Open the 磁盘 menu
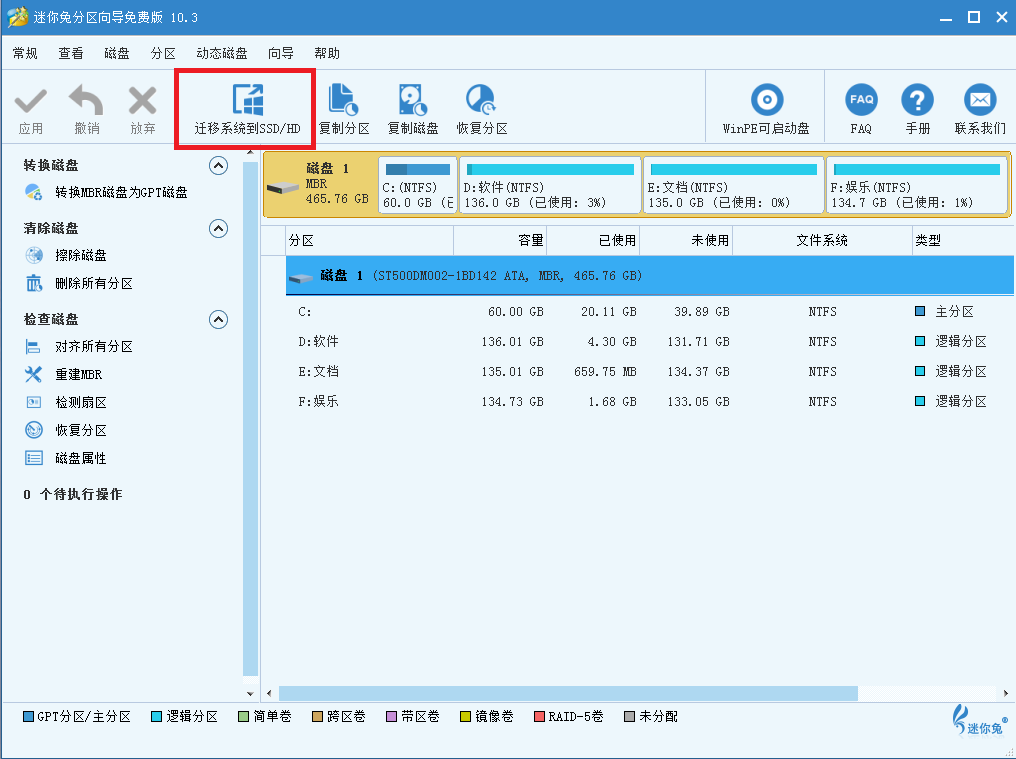Viewport: 1016px width, 759px height. 117,53
